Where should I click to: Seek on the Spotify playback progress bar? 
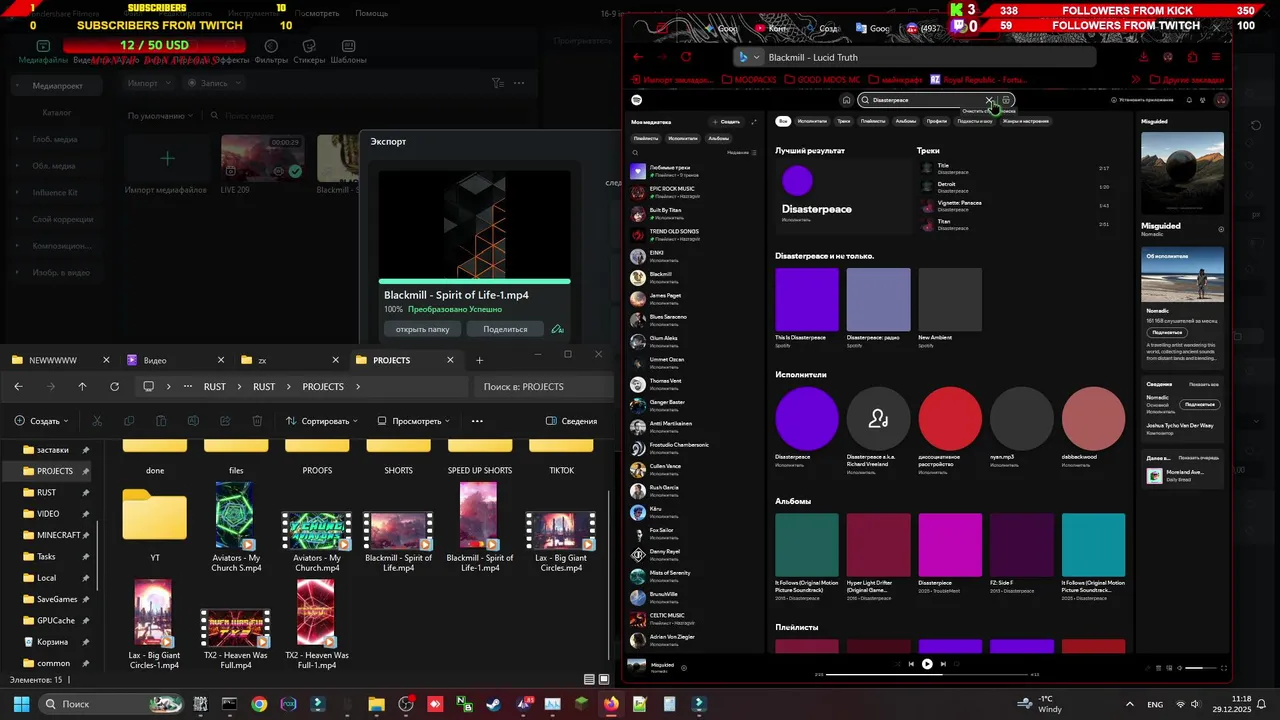tap(927, 674)
